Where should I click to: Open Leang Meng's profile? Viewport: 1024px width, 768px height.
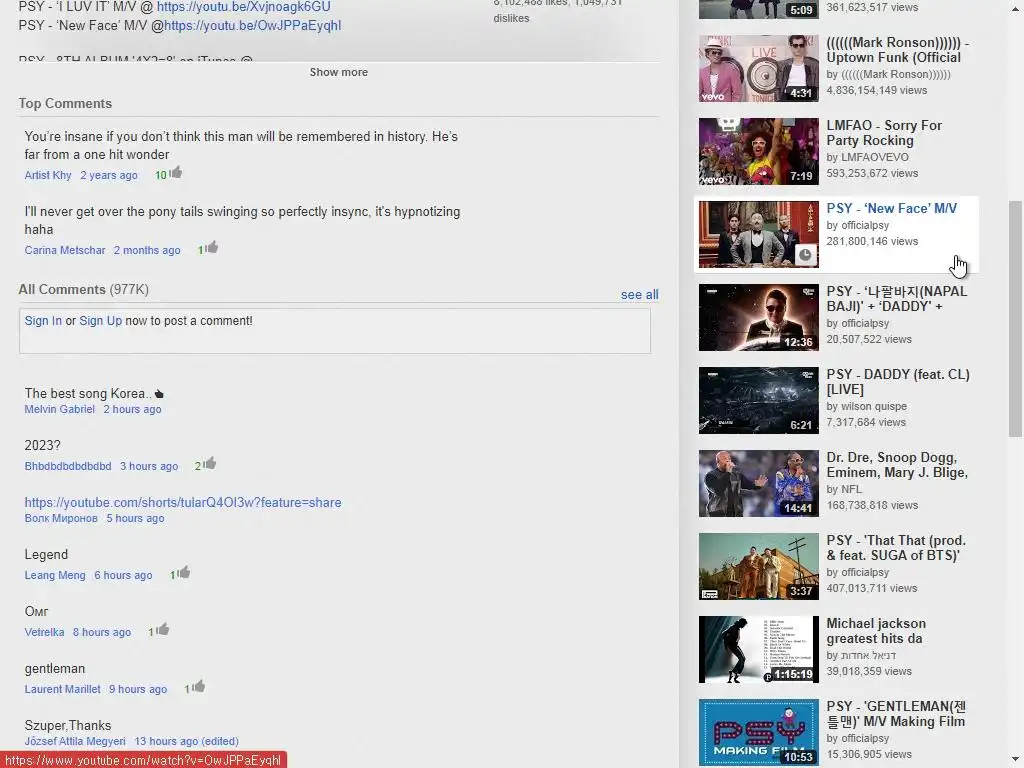click(55, 575)
